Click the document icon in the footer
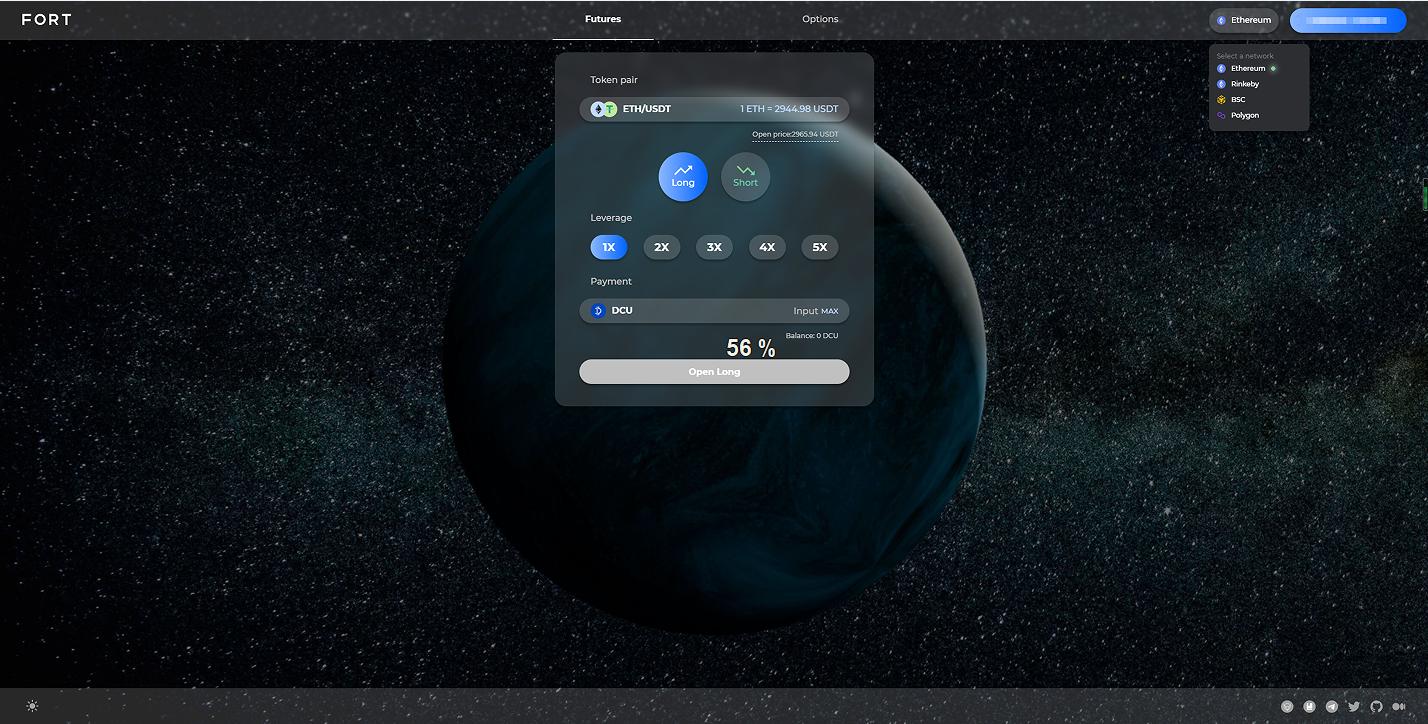This screenshot has width=1428, height=724. coord(1309,707)
